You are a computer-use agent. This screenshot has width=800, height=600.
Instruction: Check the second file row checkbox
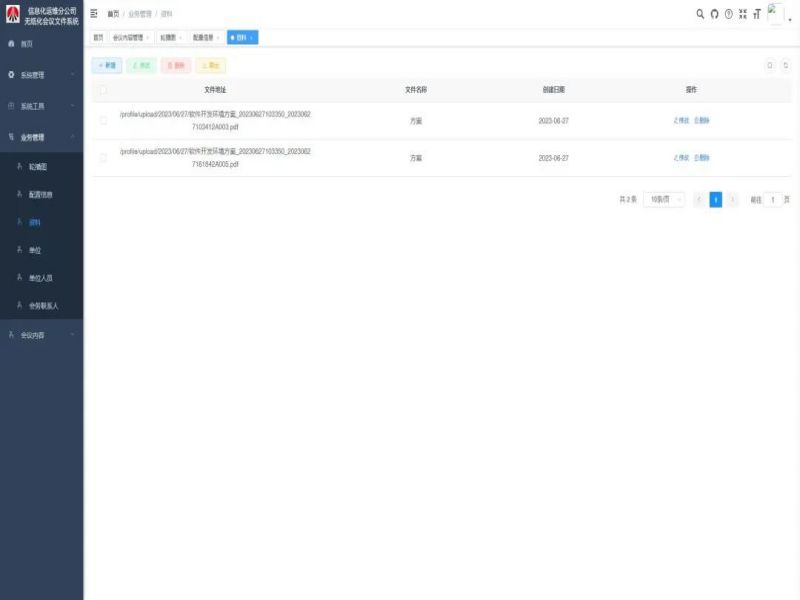pyautogui.click(x=103, y=158)
